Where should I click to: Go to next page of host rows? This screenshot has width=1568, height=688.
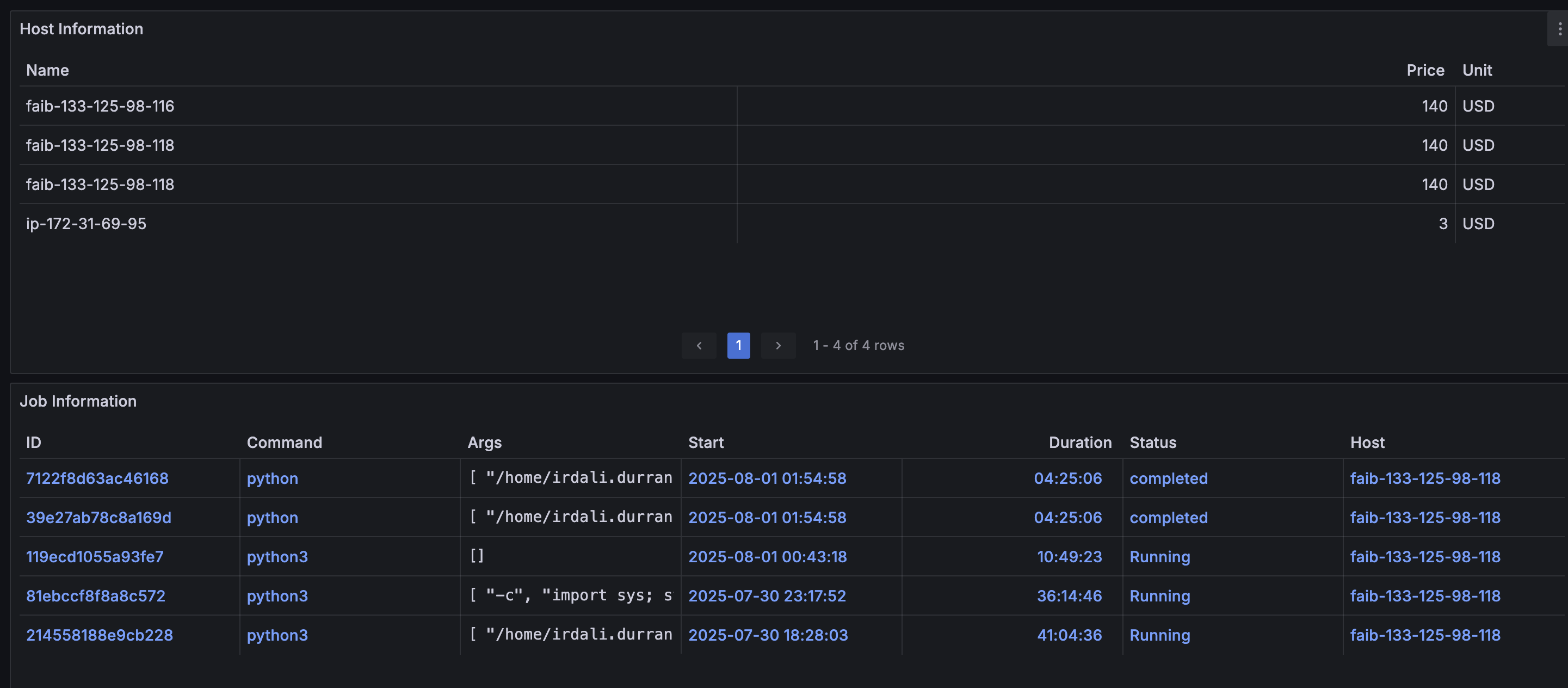[x=778, y=345]
